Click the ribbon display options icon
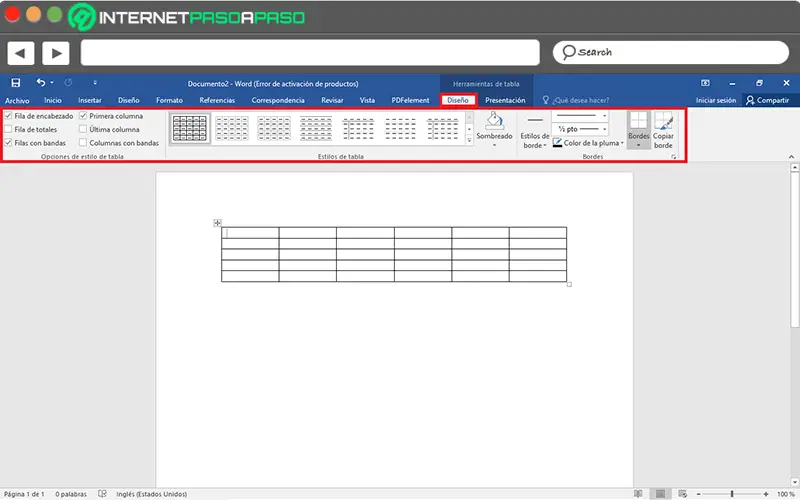 click(705, 83)
